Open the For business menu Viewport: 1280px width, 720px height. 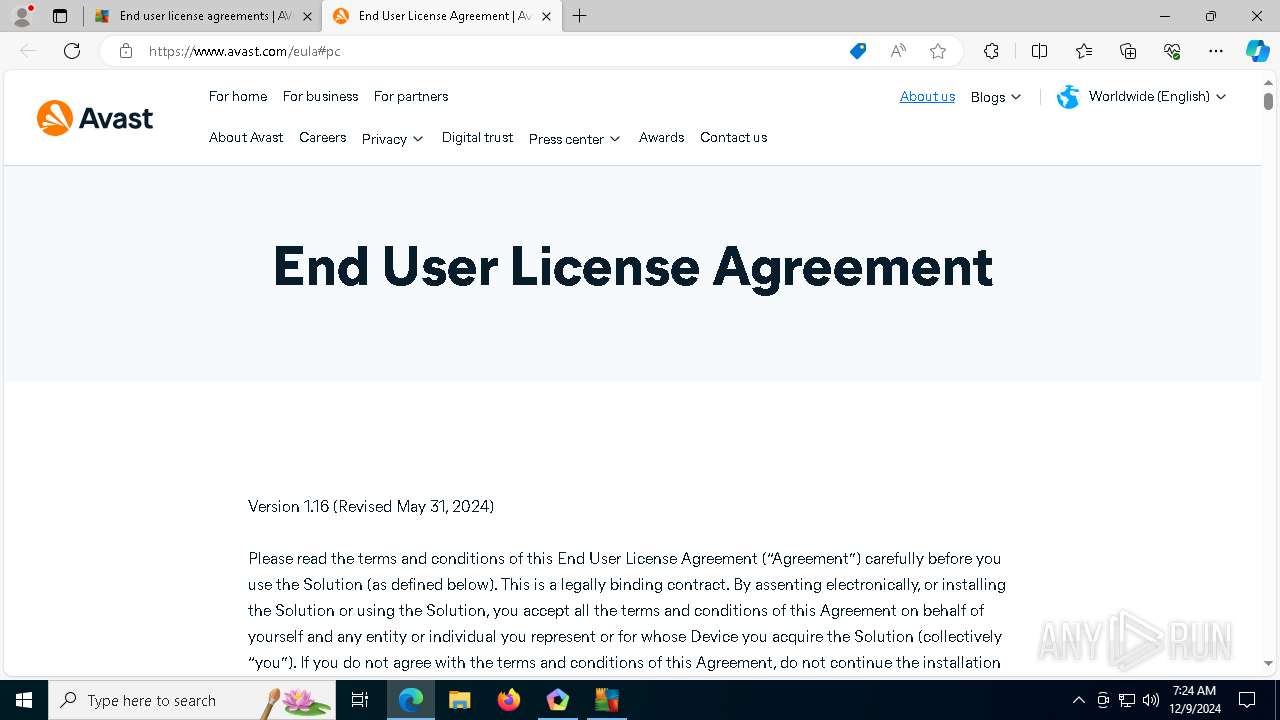(320, 96)
